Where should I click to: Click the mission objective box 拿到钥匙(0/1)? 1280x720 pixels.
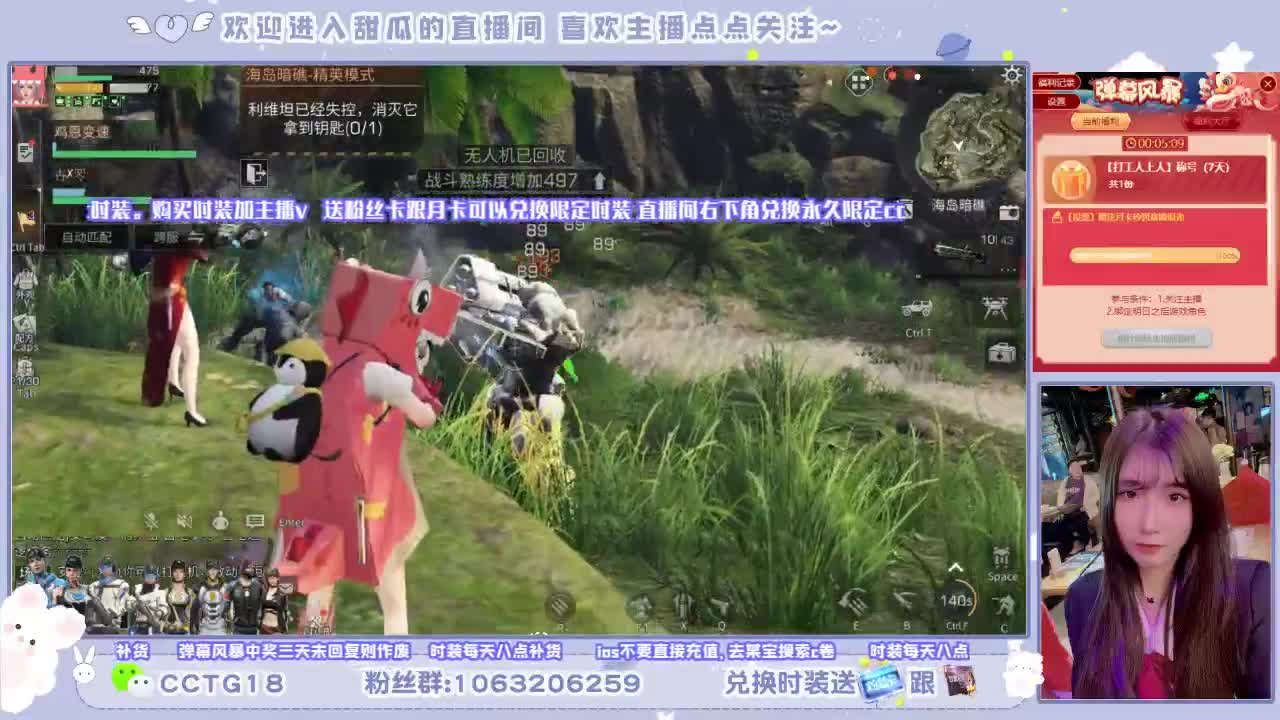click(x=332, y=119)
